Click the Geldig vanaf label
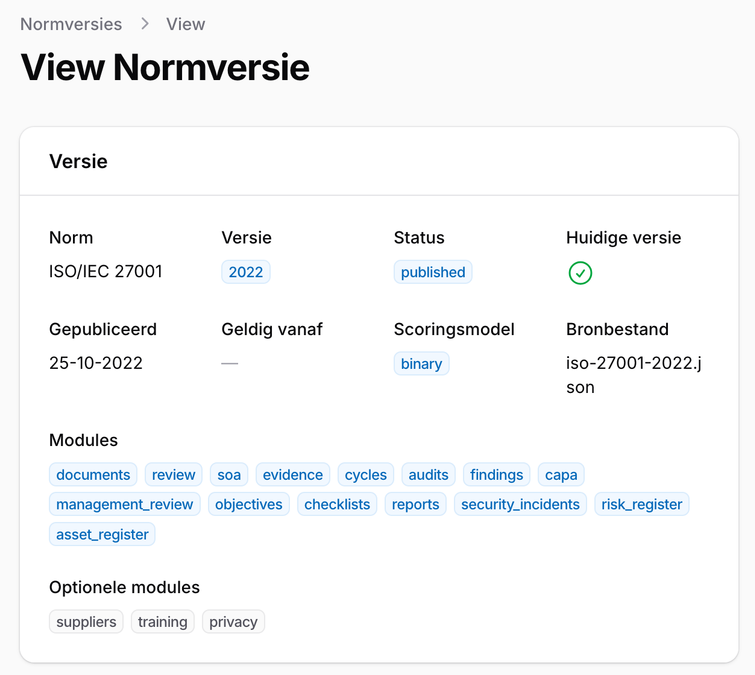Viewport: 755px width, 675px height. tap(272, 329)
